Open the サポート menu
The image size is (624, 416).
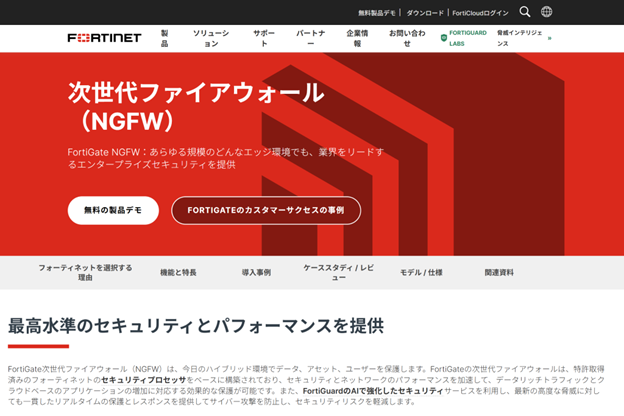(264, 38)
